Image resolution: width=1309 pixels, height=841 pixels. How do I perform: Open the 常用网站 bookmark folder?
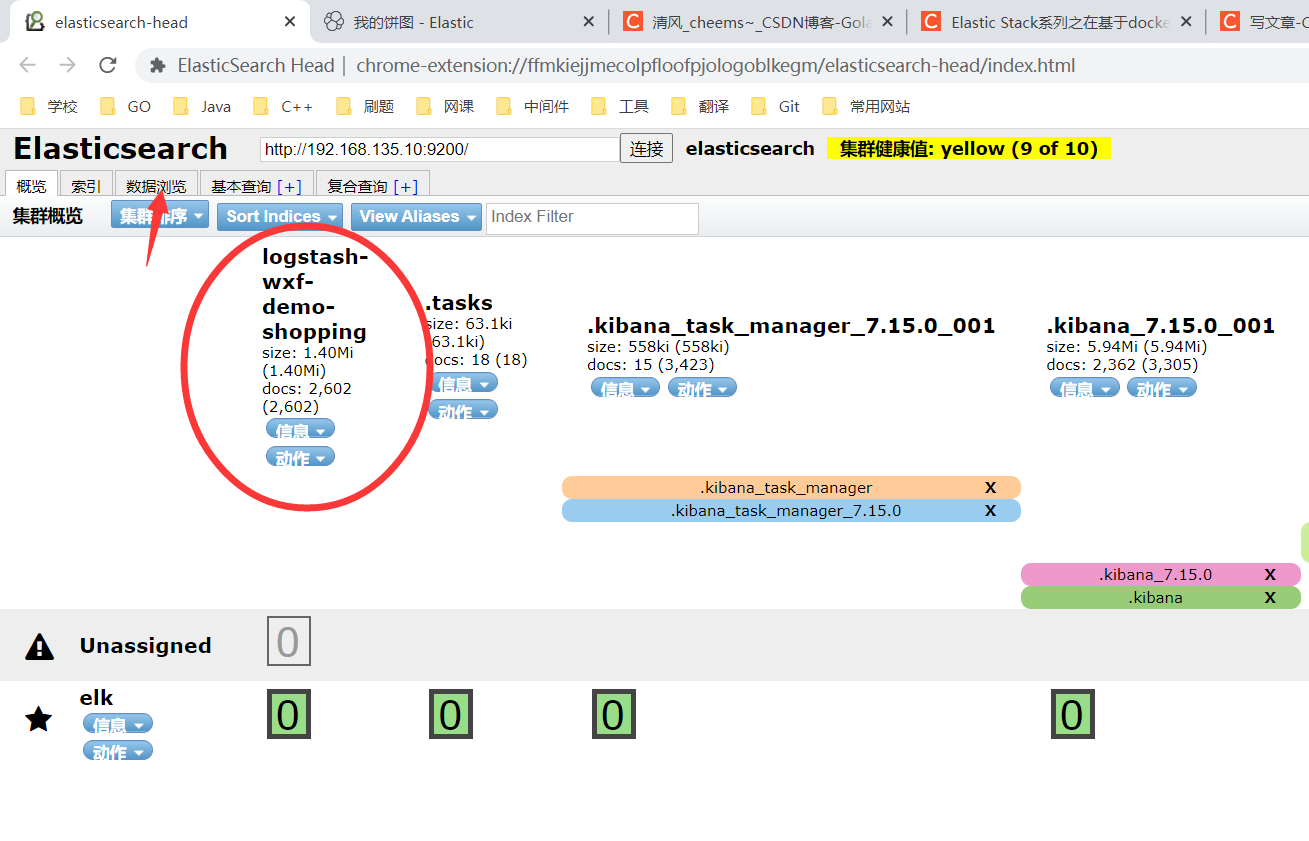pyautogui.click(x=866, y=106)
